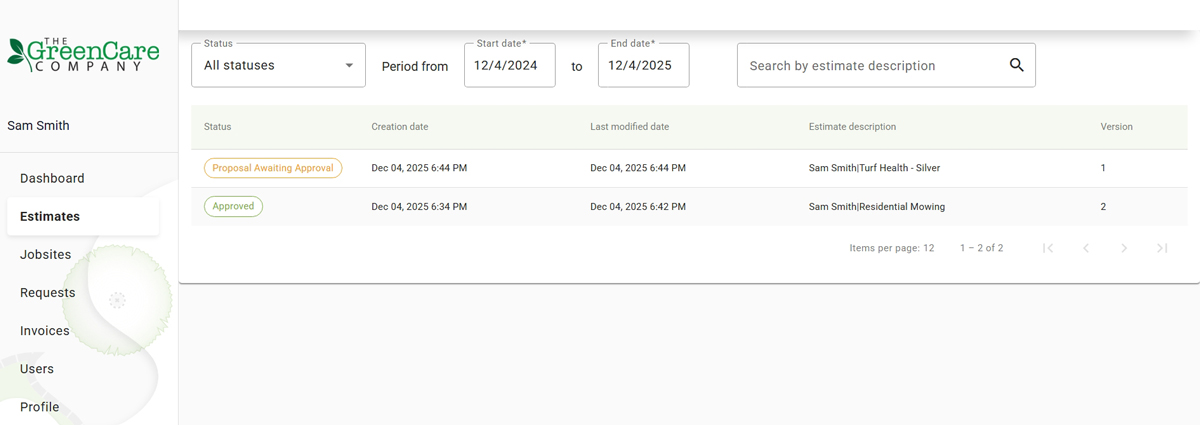Click last modified Dec 04, 2025 6:42 PM
Viewport: 1200px width, 425px height.
638,207
